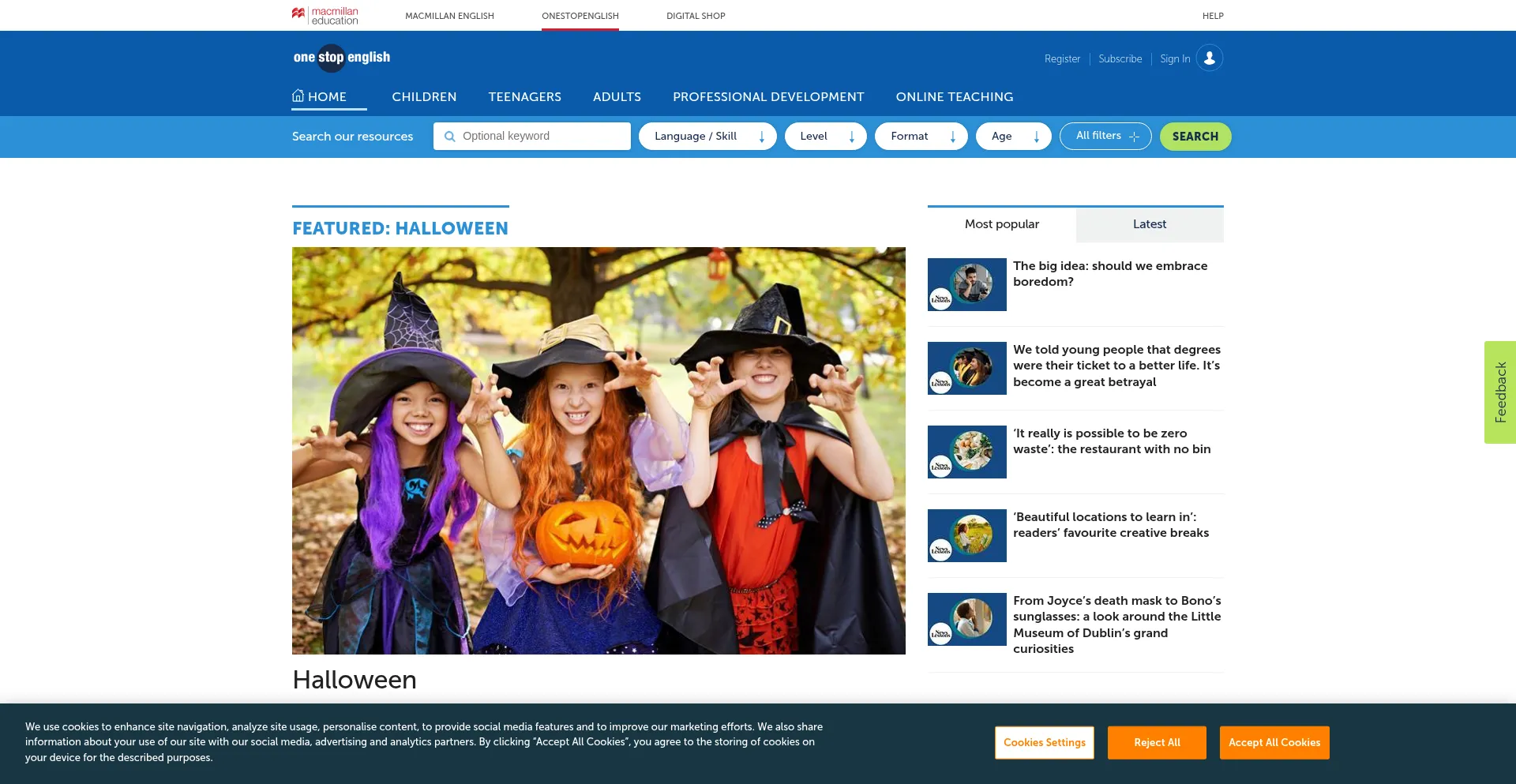
Task: Click the onestopenglish site logo
Action: tap(341, 58)
